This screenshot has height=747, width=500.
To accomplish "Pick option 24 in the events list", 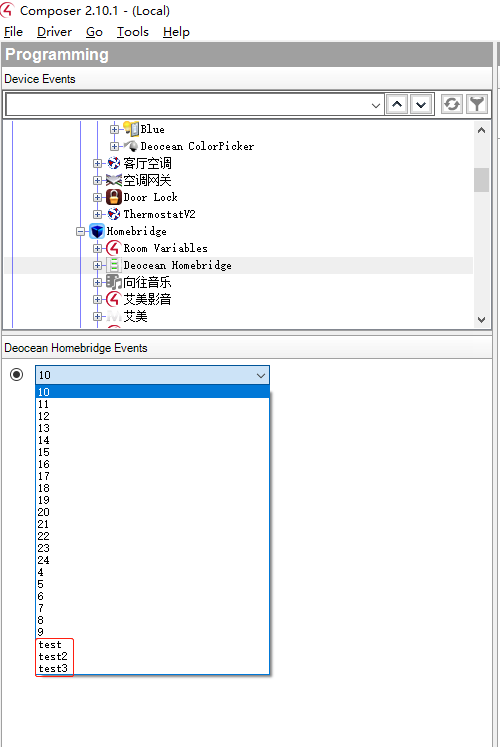I will point(43,560).
